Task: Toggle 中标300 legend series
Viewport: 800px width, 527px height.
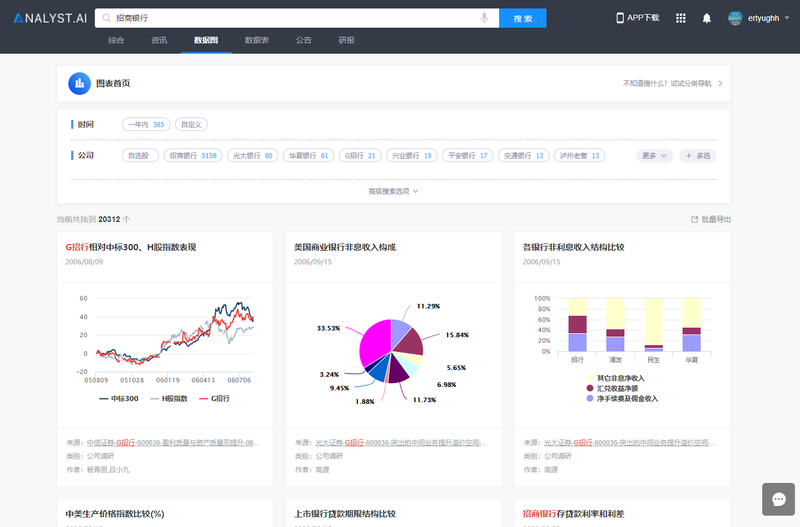Action: pos(119,398)
